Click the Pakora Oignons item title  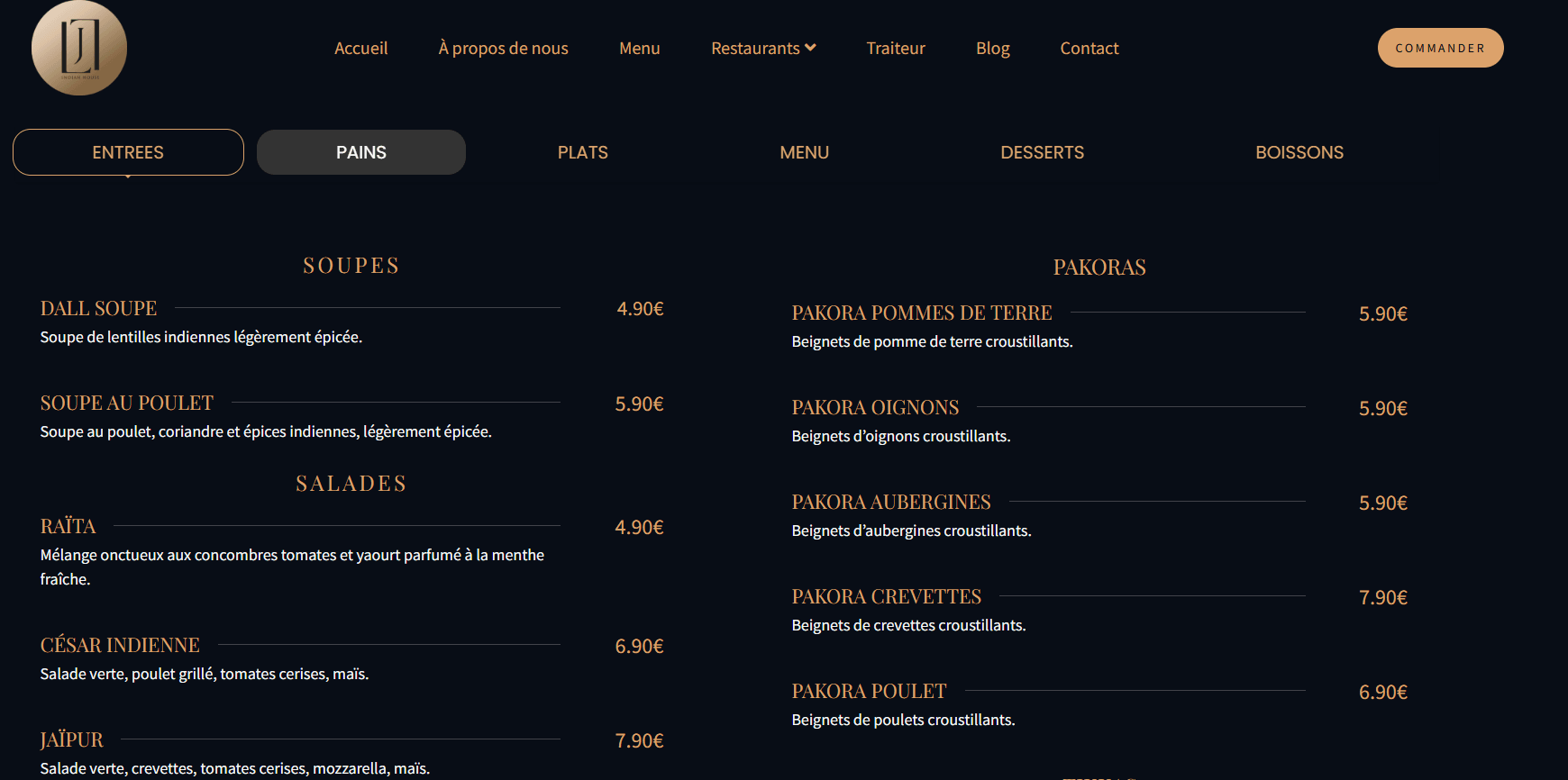point(875,408)
